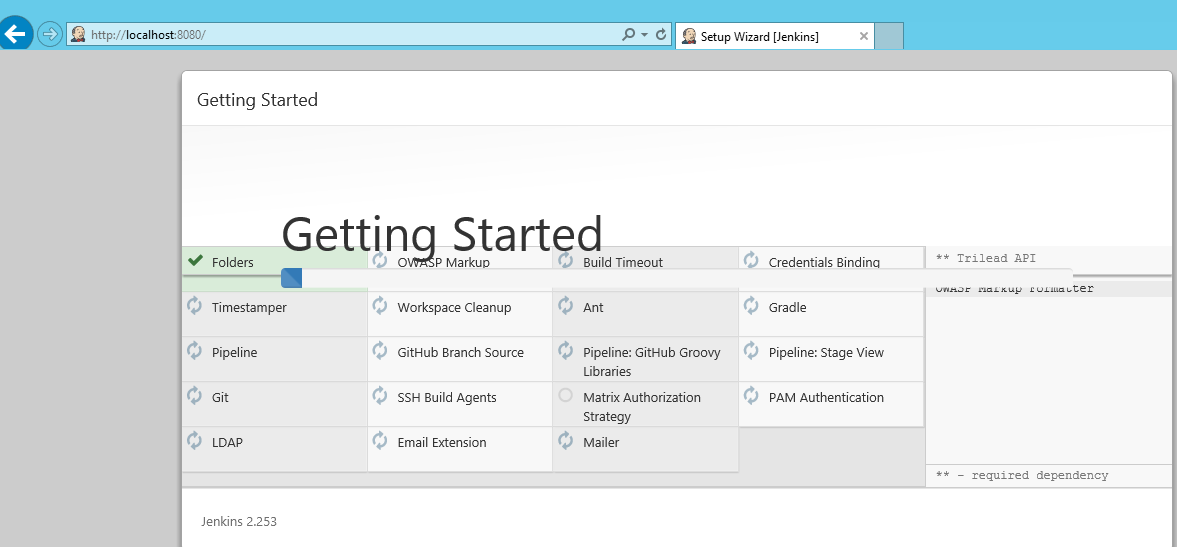
Task: Click the page refresh icon
Action: point(661,35)
